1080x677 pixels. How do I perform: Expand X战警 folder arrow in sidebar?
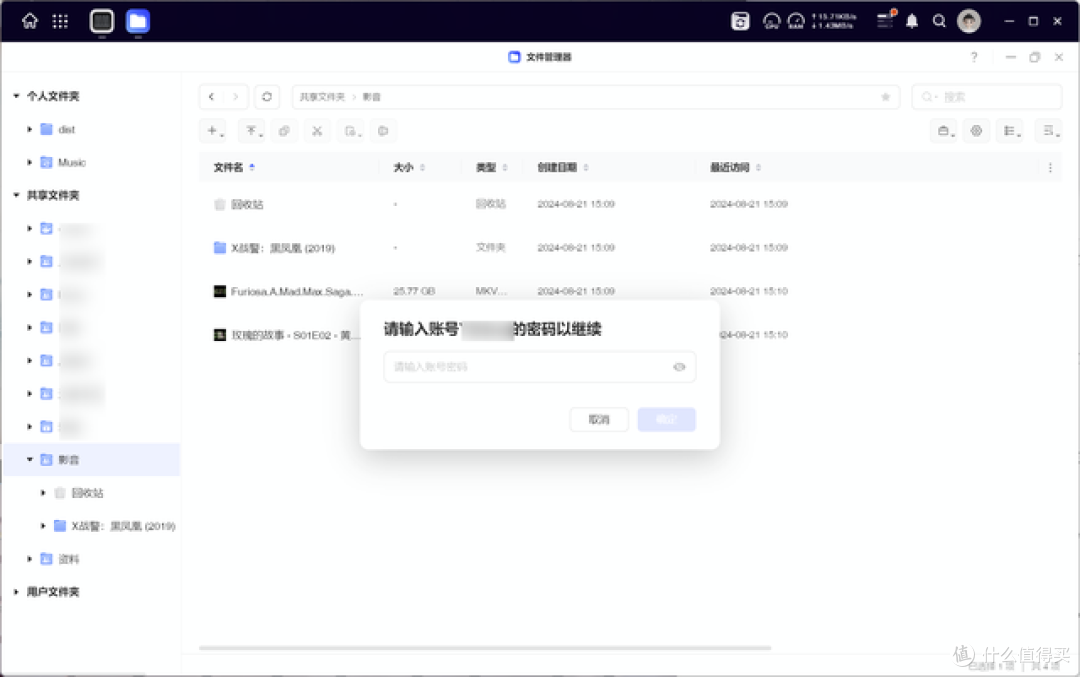click(x=43, y=525)
